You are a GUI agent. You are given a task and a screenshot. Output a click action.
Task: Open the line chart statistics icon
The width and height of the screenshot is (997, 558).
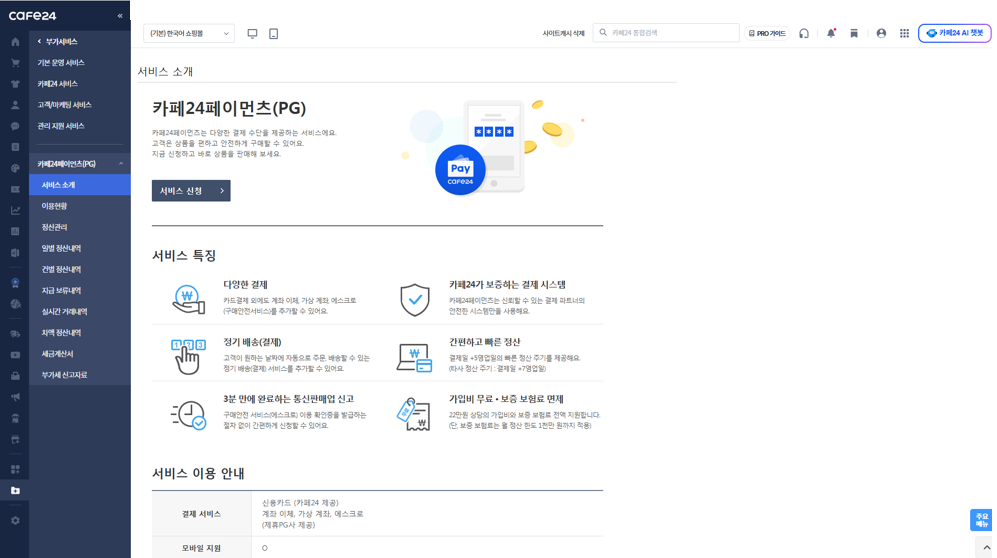point(15,210)
